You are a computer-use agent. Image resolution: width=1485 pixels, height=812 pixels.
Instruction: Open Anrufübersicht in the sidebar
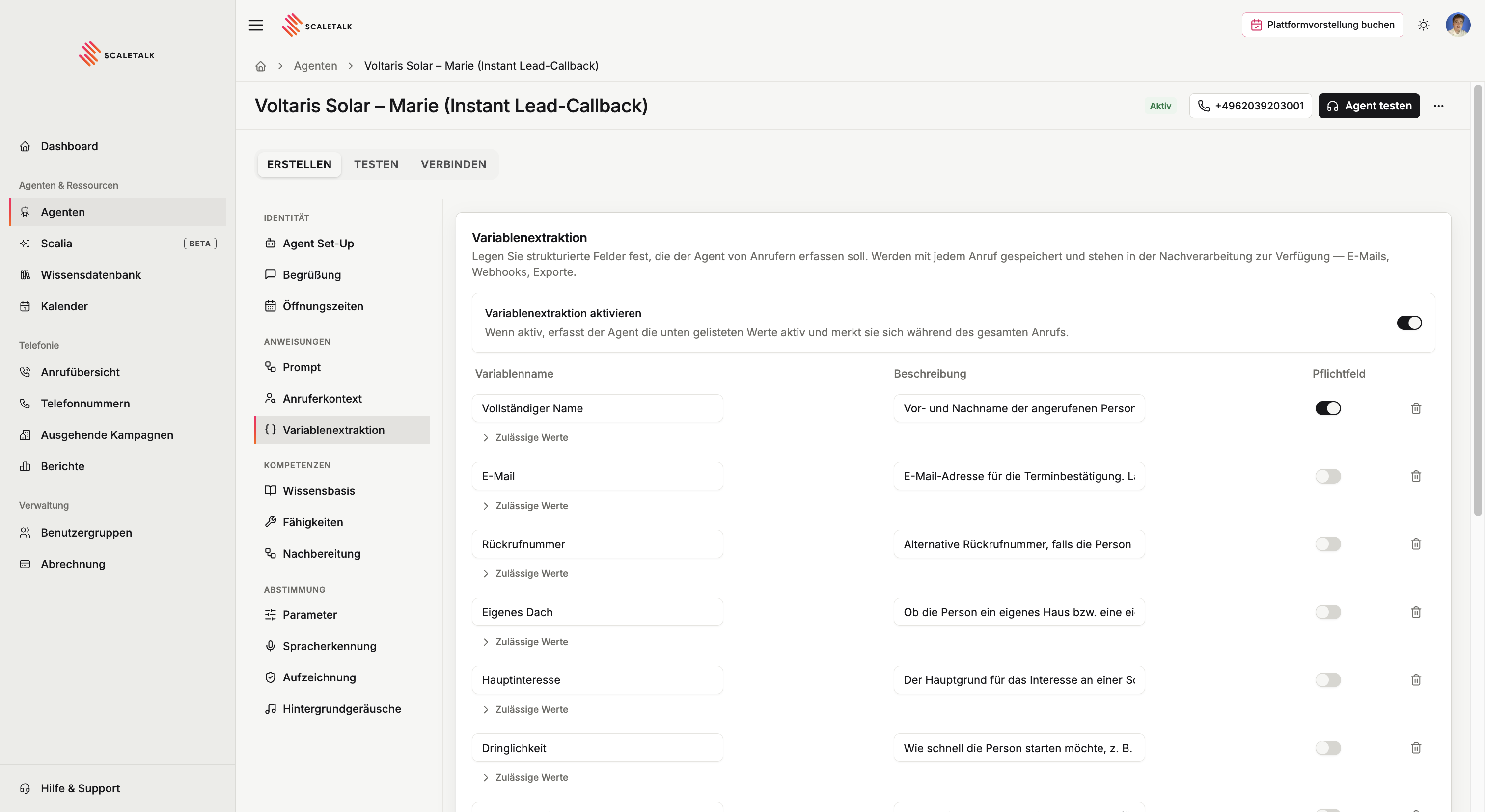pos(117,372)
